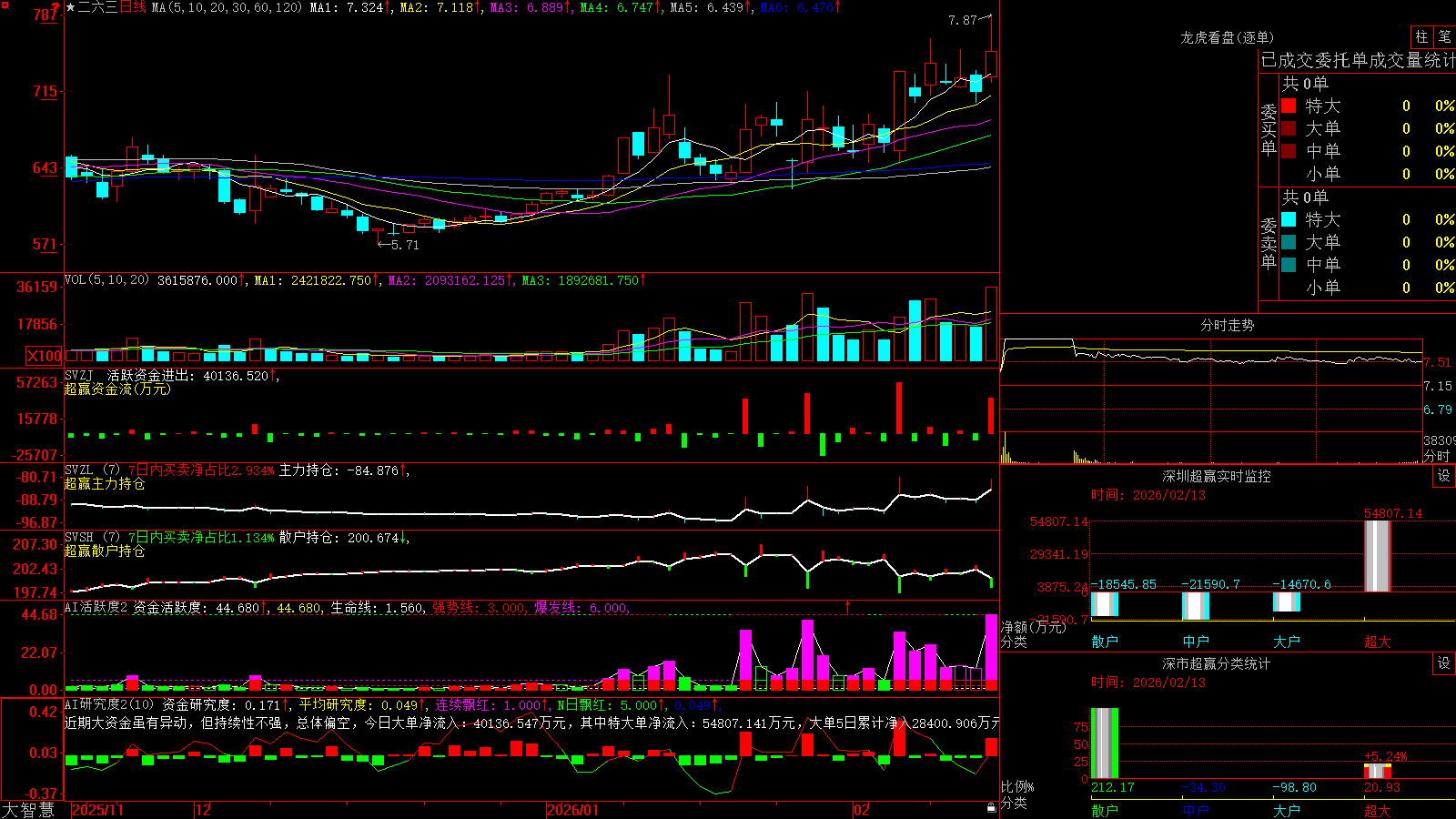
Task: Click the -34.30 中户 ratio value
Action: 1203,787
